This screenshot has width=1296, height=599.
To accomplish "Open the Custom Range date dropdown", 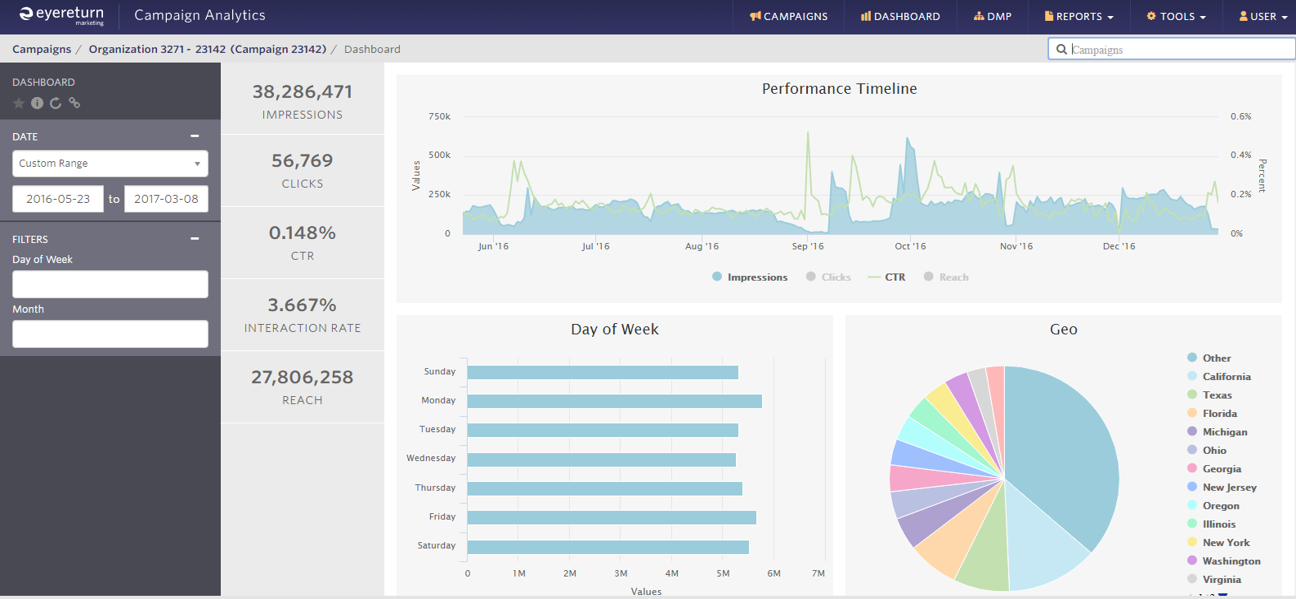I will (x=110, y=163).
